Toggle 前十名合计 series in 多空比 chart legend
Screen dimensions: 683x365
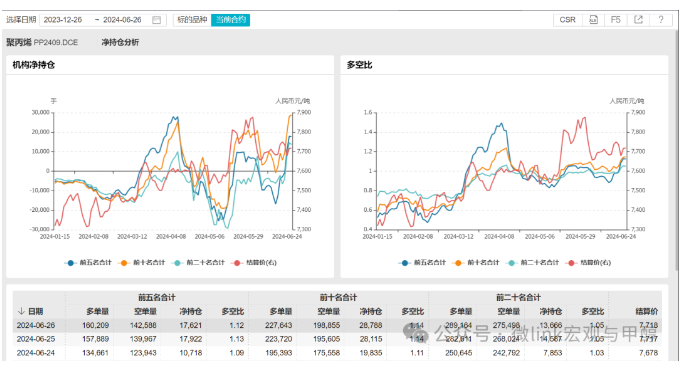click(476, 263)
